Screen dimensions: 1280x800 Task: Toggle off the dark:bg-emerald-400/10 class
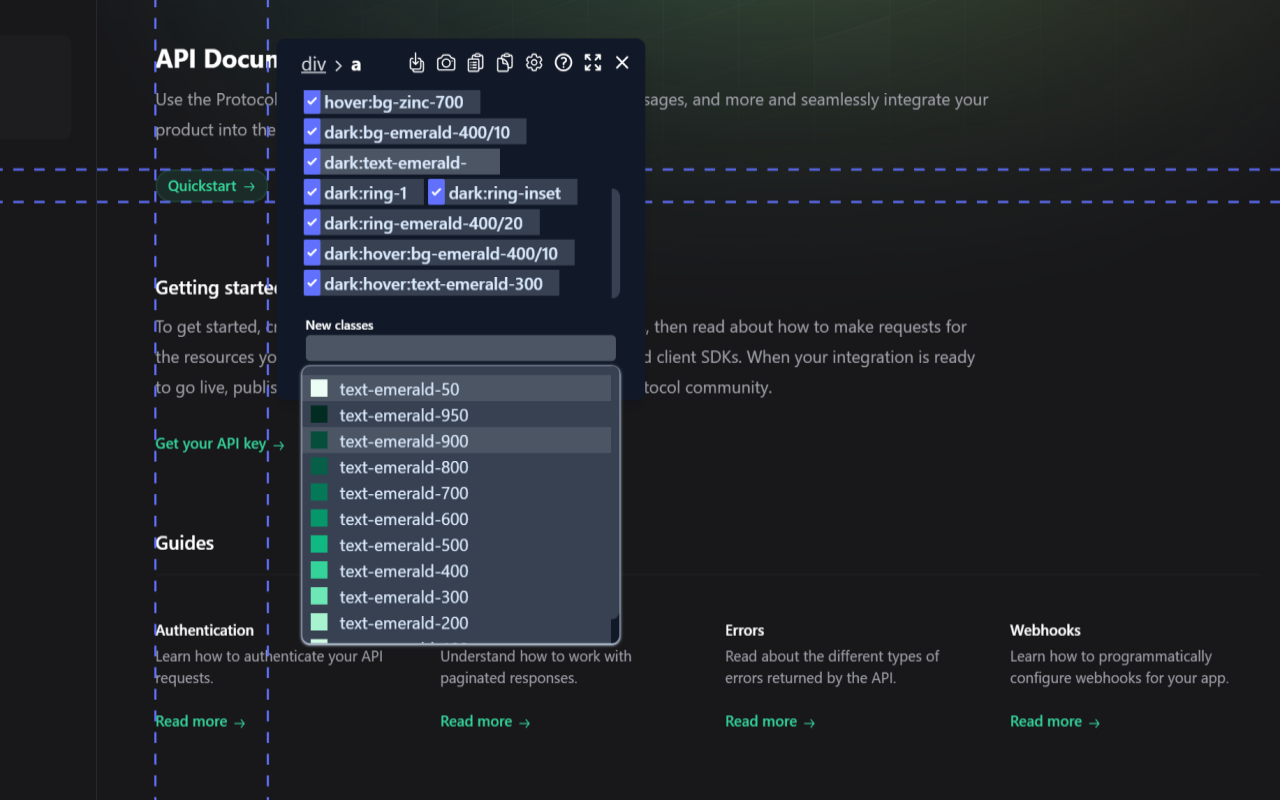(312, 132)
